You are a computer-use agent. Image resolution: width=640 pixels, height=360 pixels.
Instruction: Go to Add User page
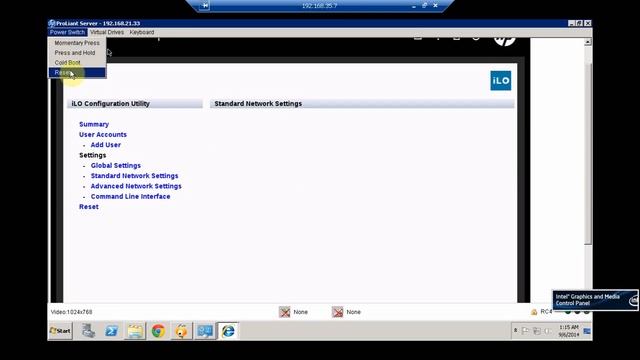(x=106, y=145)
